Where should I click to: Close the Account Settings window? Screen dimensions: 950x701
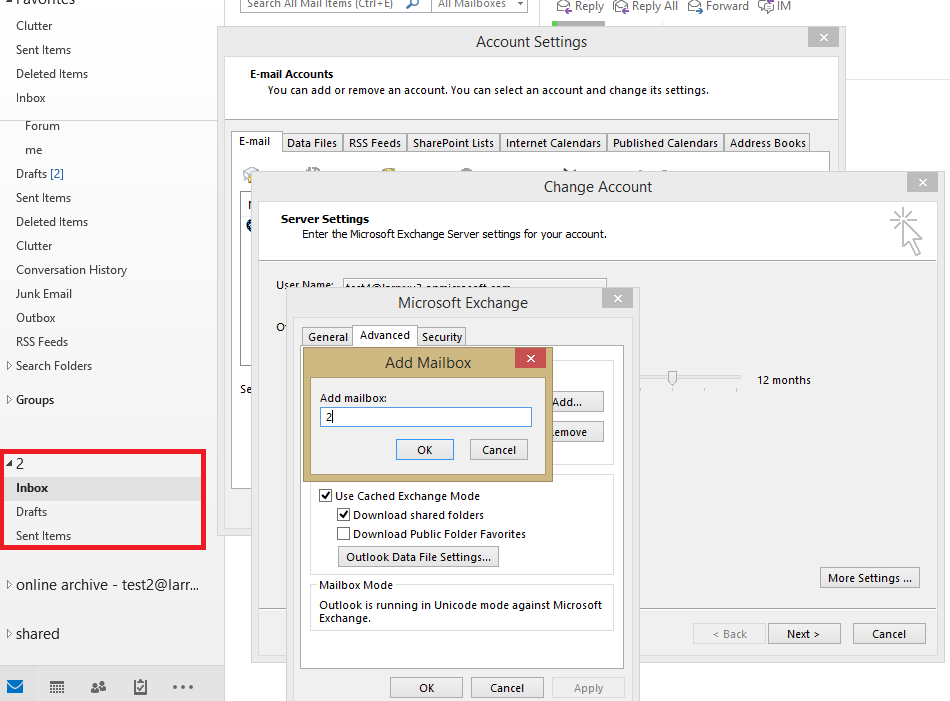(x=823, y=38)
